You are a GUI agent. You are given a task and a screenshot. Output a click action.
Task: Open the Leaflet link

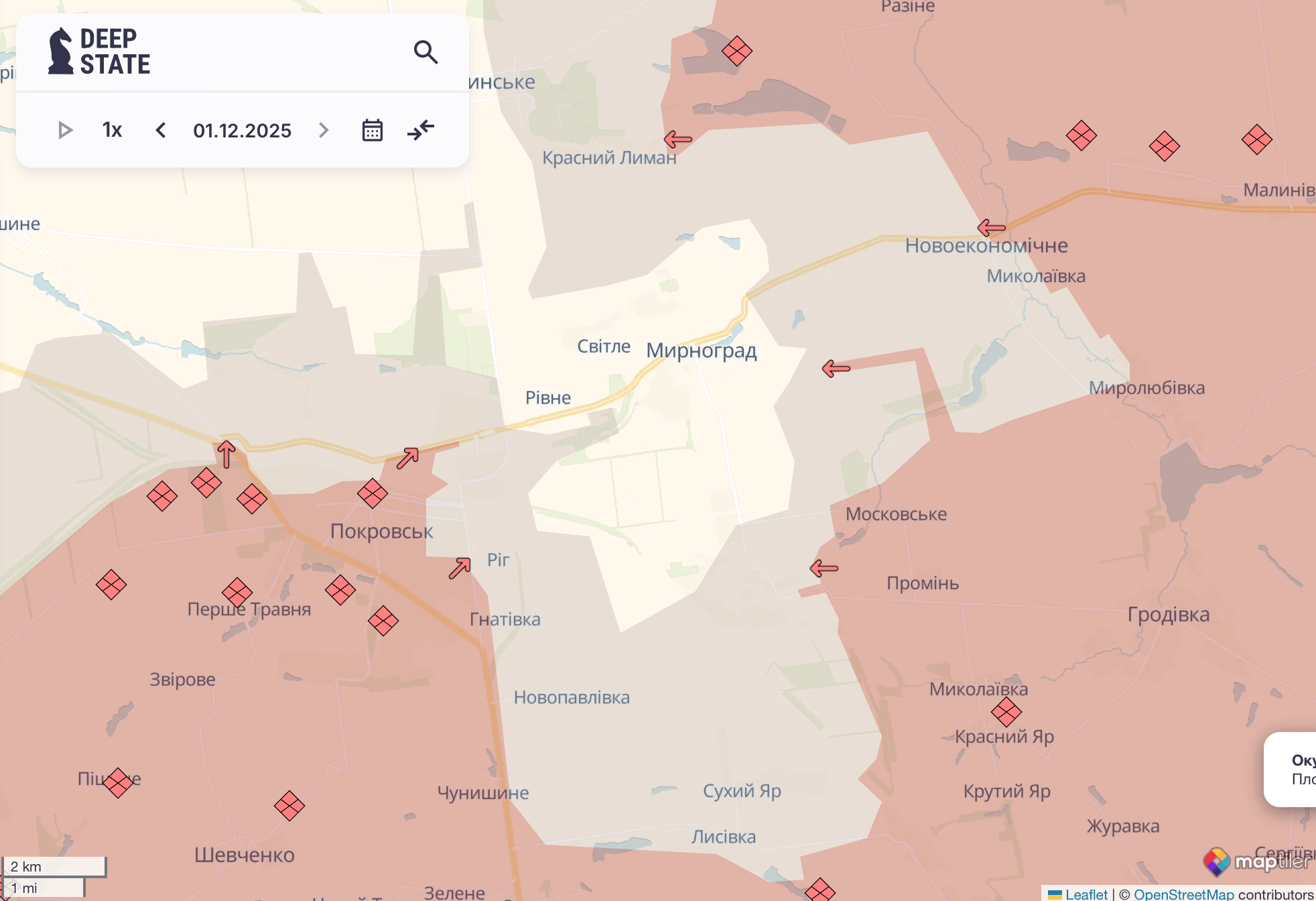pos(1085,894)
